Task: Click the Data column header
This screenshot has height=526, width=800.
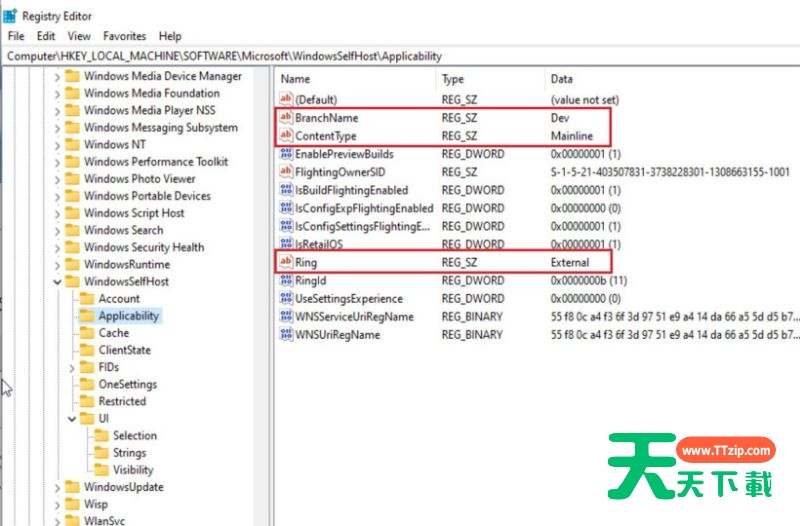Action: 562,78
